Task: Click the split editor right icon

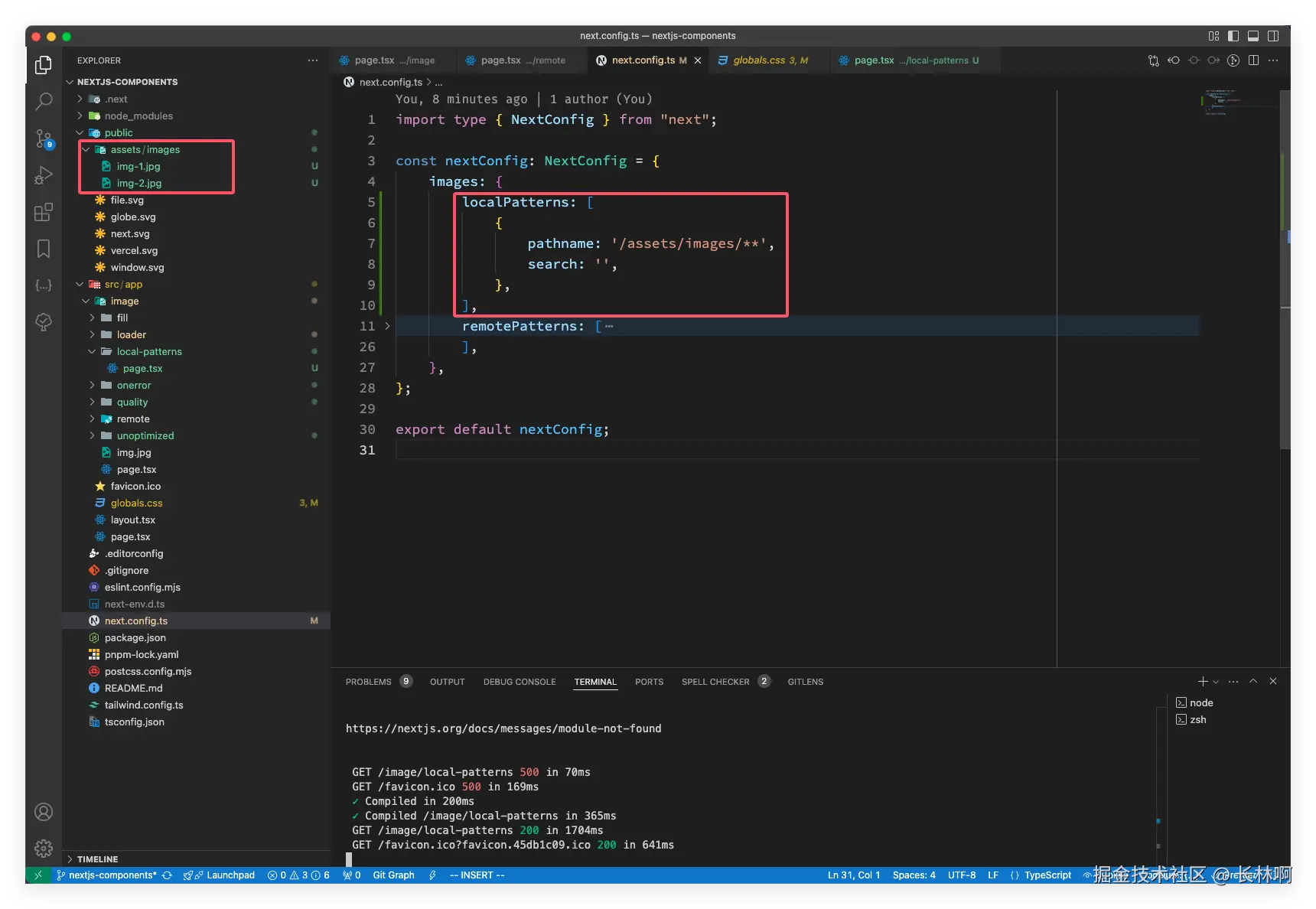Action: pyautogui.click(x=1253, y=60)
